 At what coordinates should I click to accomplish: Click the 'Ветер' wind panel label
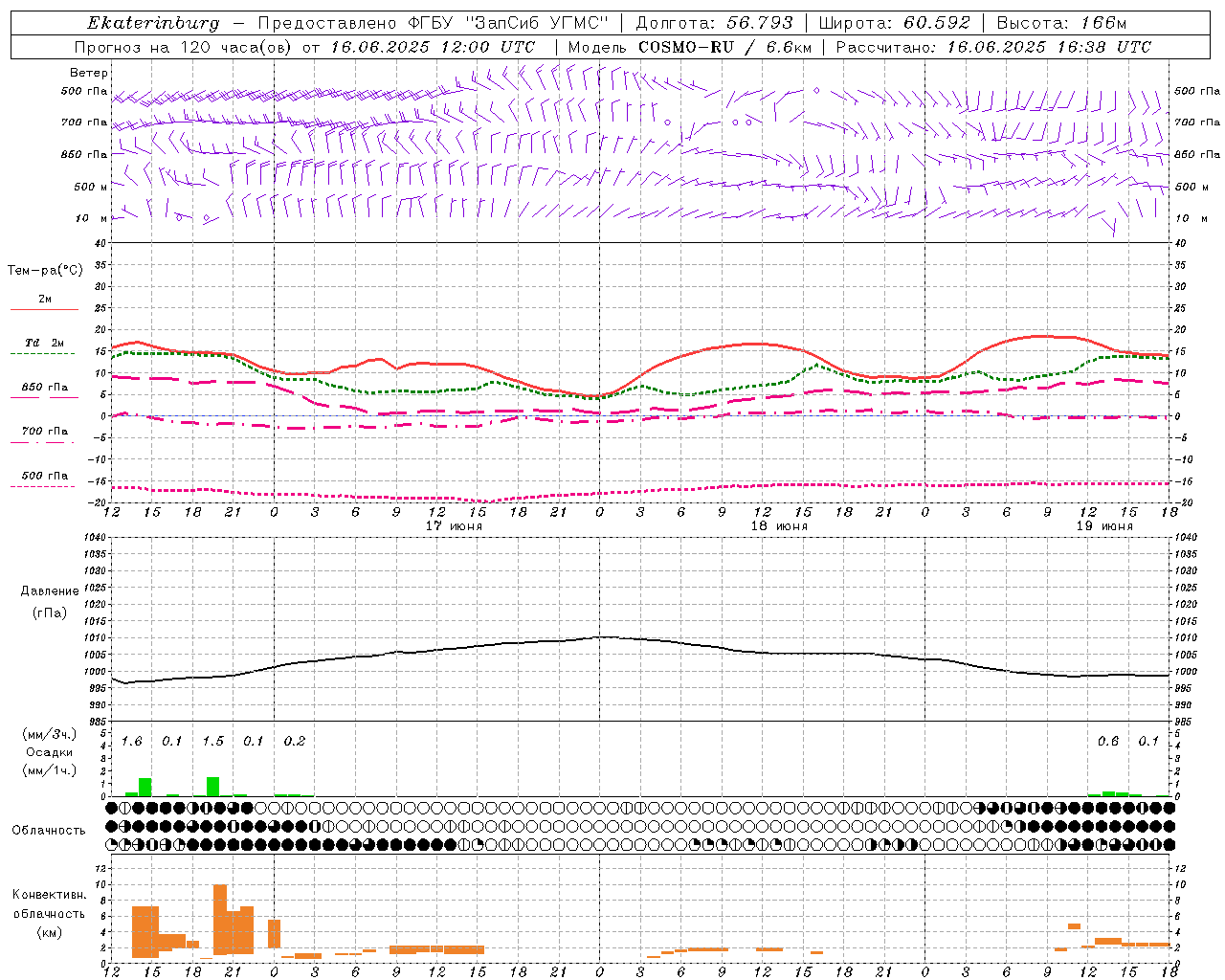[88, 73]
